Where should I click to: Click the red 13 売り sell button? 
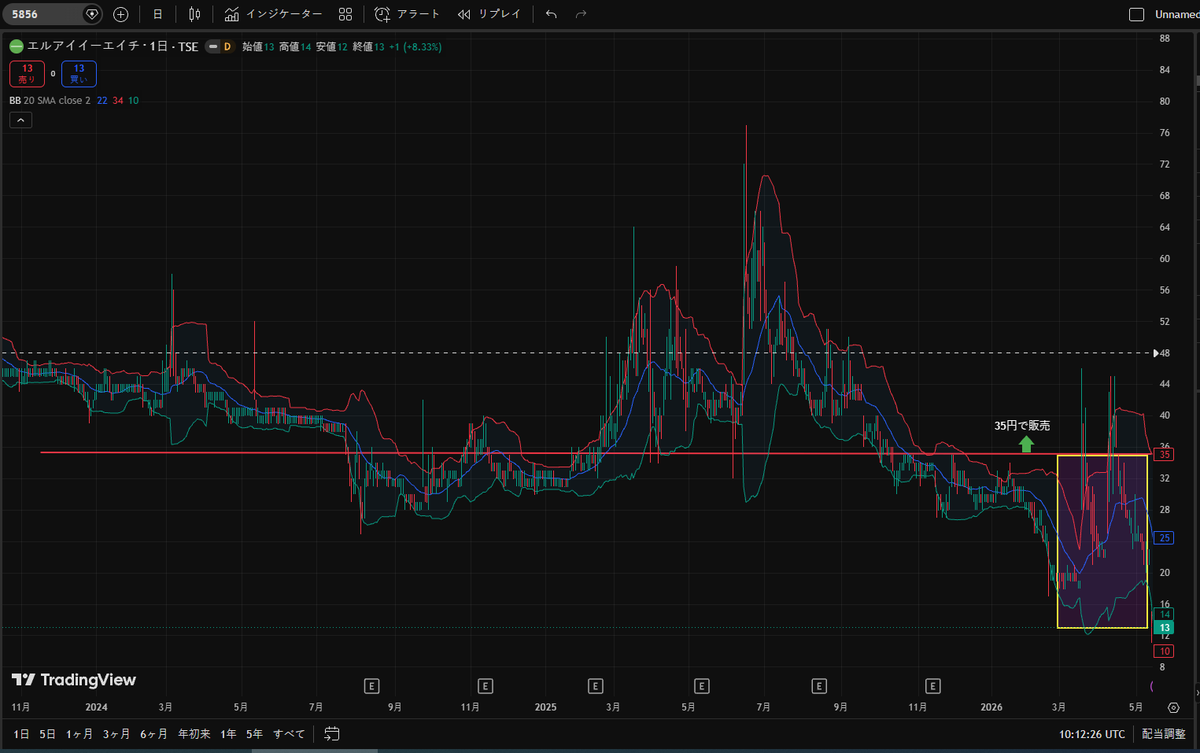tap(27, 73)
